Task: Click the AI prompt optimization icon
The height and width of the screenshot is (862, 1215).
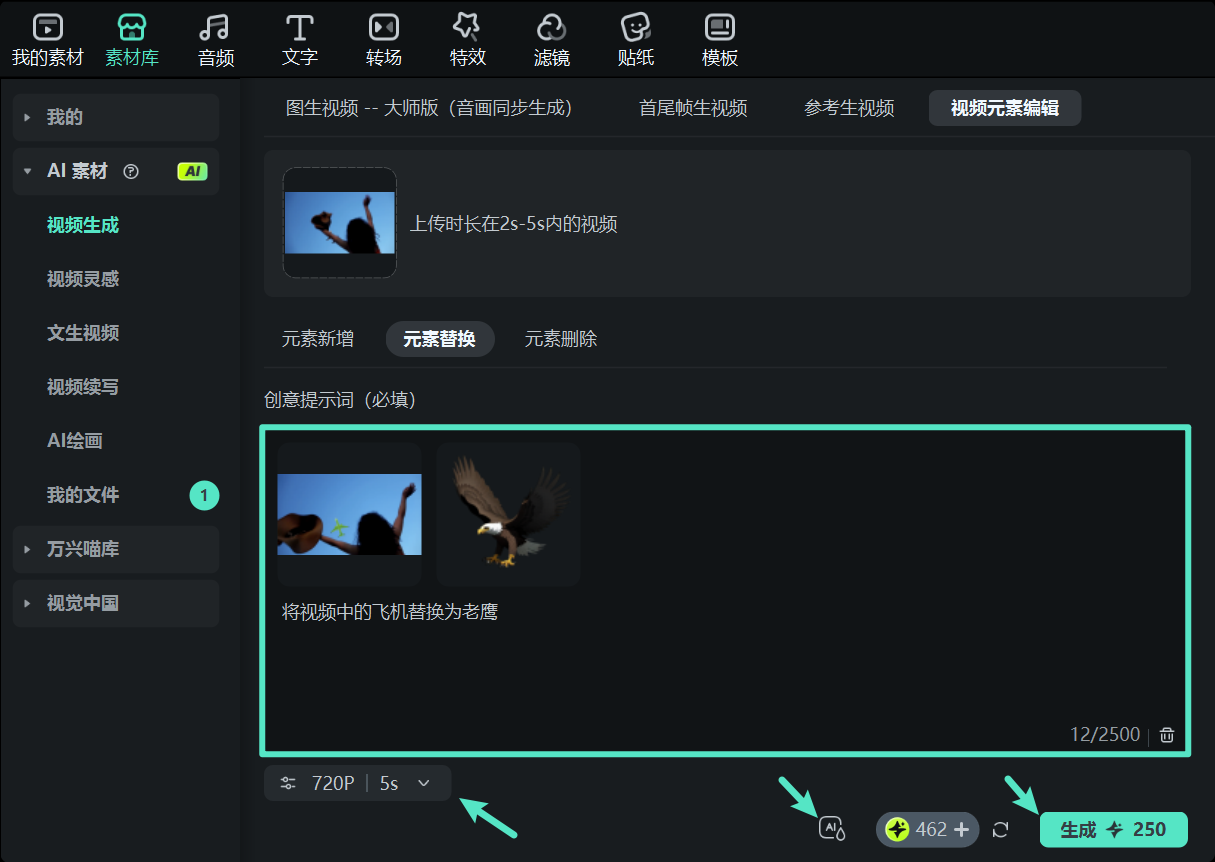Action: coord(831,829)
